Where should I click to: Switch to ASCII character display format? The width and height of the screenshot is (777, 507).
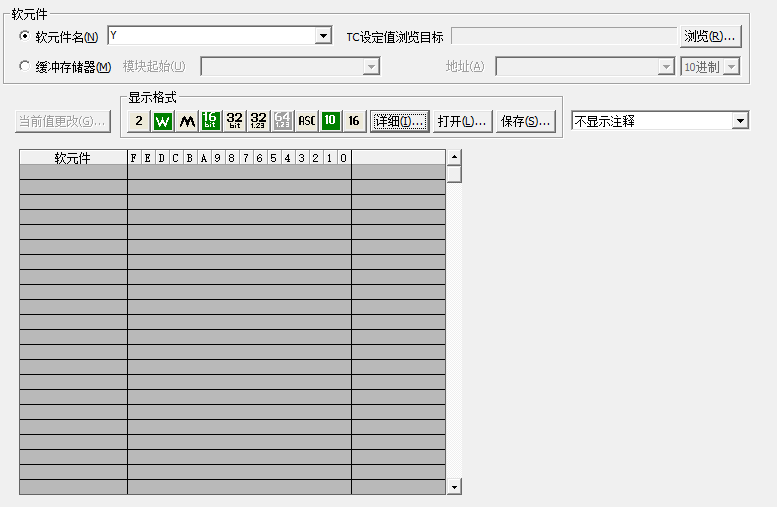pyautogui.click(x=306, y=121)
